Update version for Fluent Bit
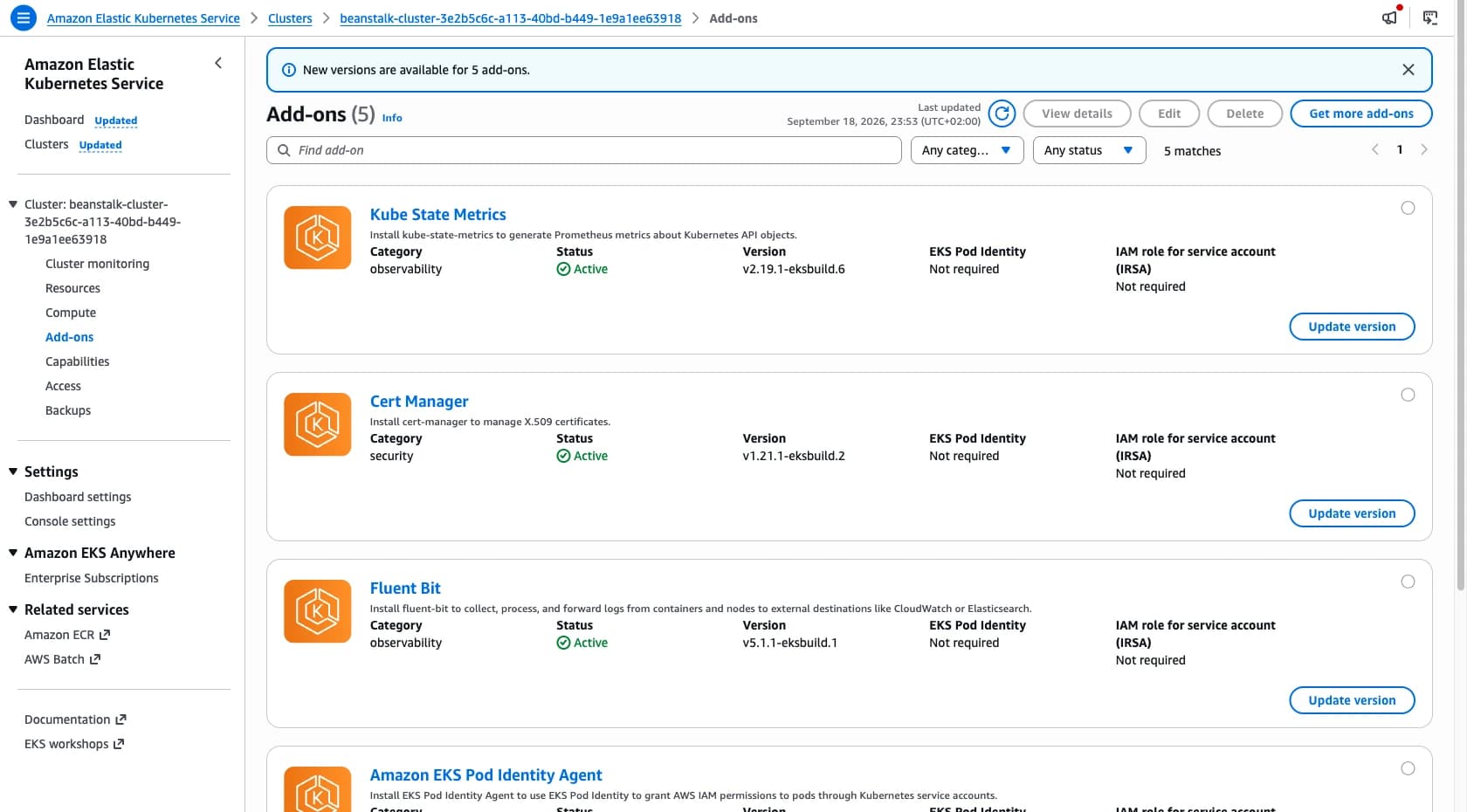Screen dimensions: 1467x812 (x=1352, y=700)
